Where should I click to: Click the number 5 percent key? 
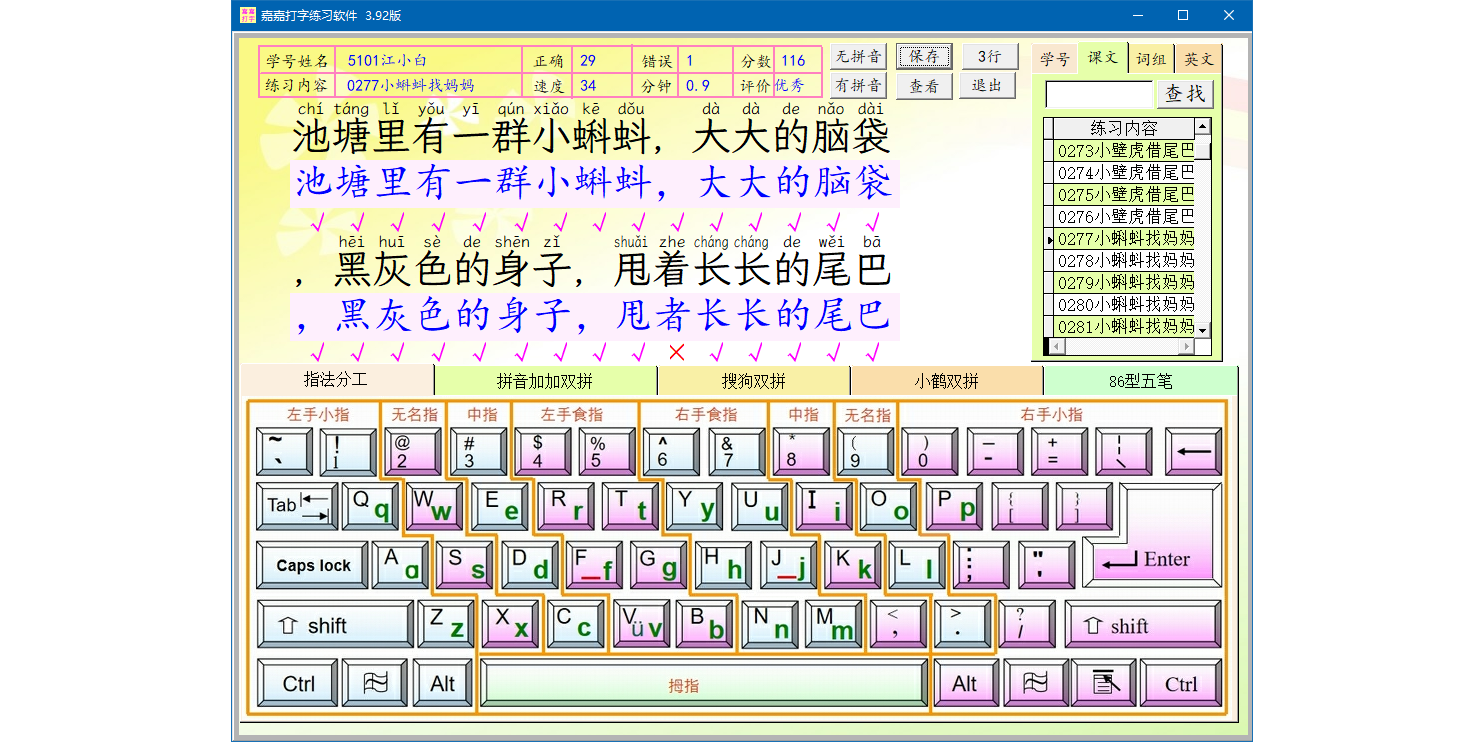[x=607, y=452]
